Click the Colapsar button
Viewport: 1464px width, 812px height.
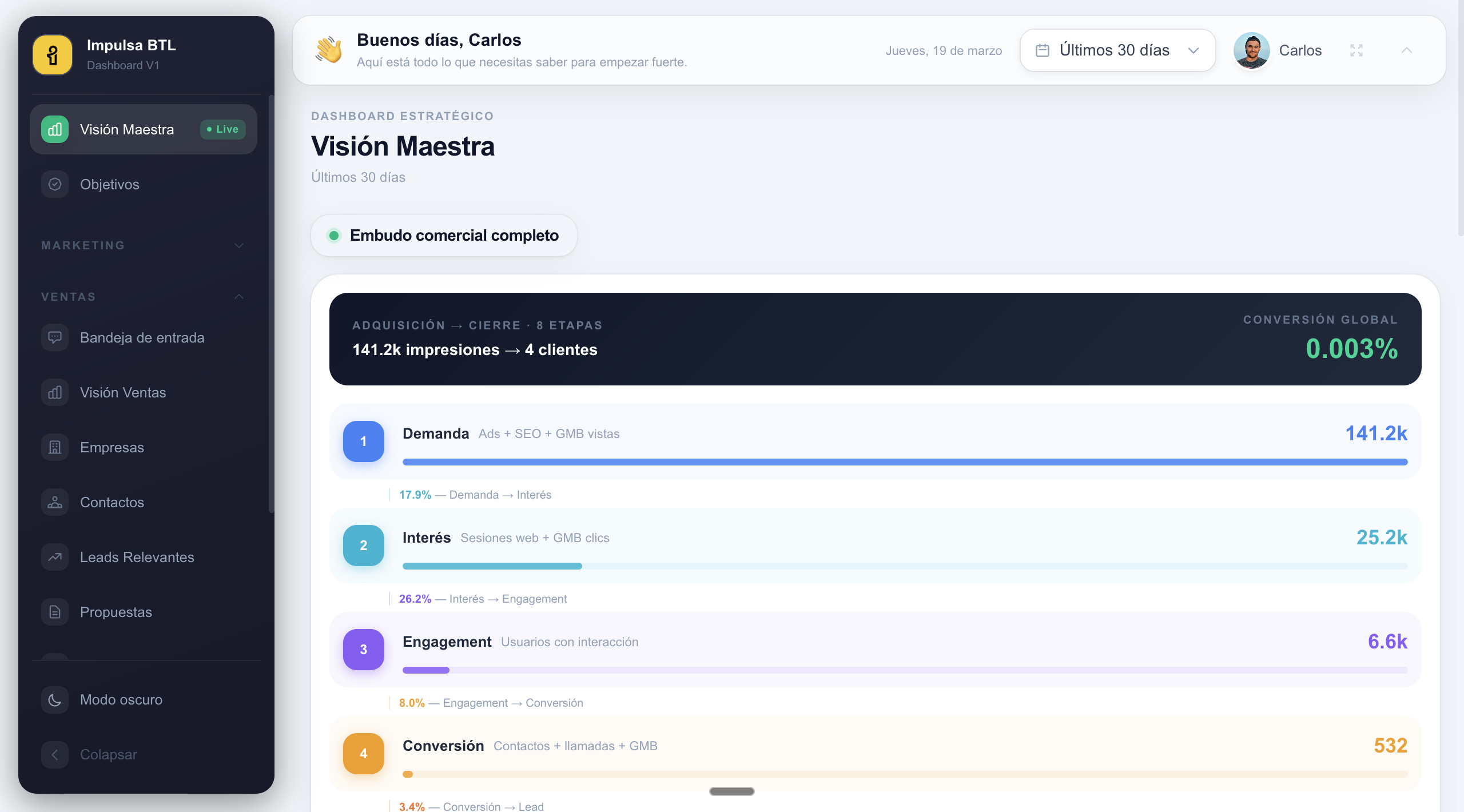108,754
